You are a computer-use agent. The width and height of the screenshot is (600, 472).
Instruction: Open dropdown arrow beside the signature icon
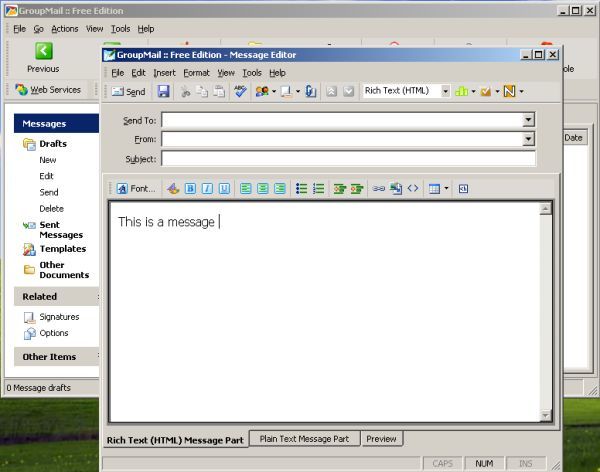point(298,91)
